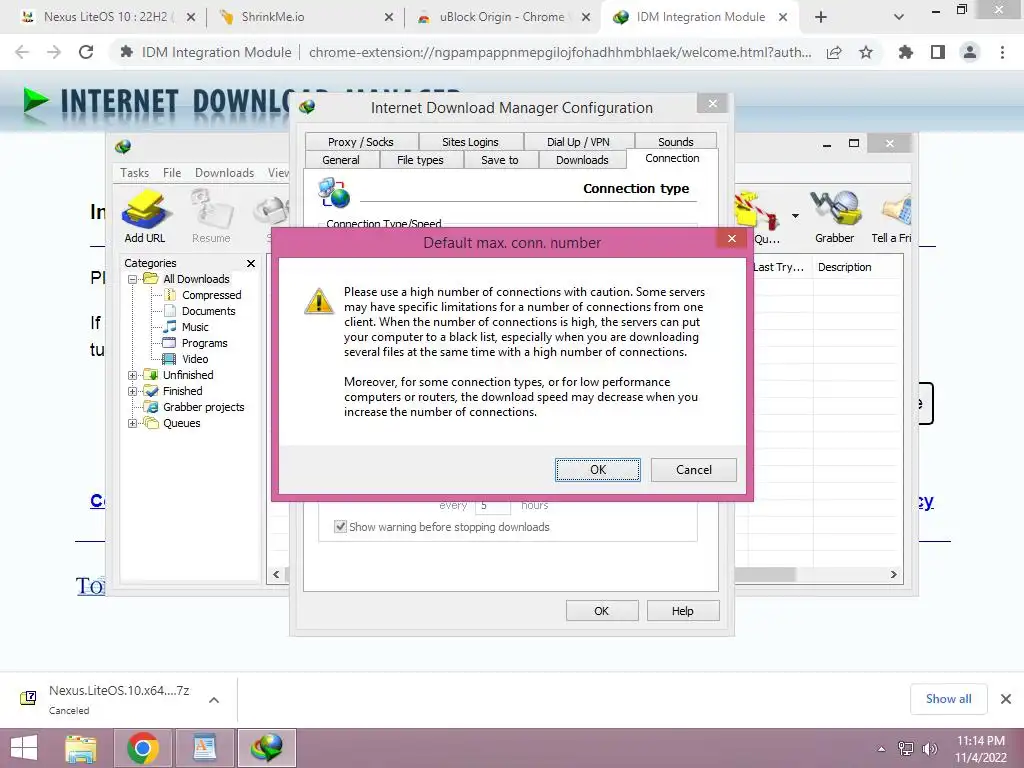Collapse the All Downloads tree node

133,280
